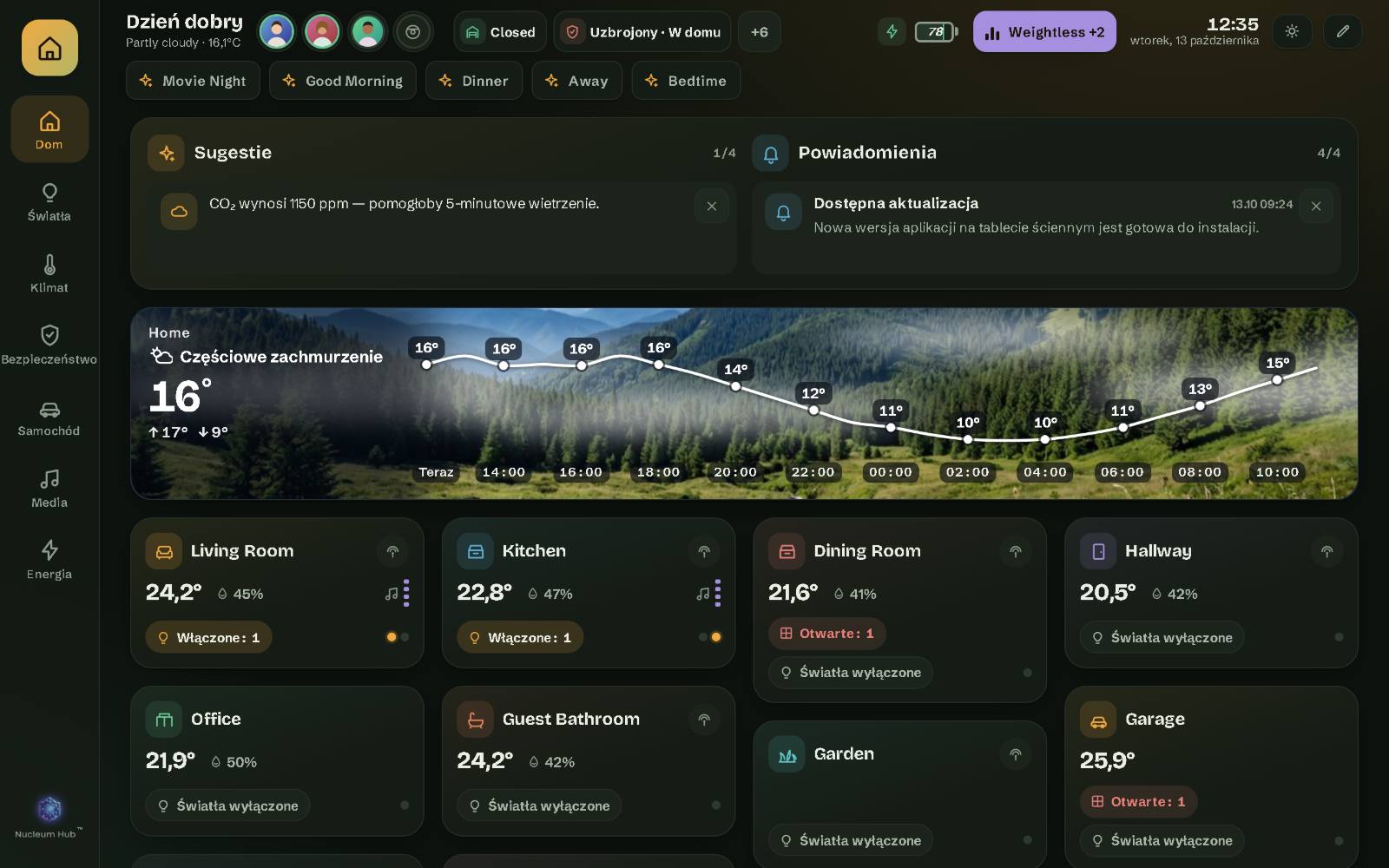1389x868 pixels.
Task: Activate the Movie Night scene
Action: point(193,81)
